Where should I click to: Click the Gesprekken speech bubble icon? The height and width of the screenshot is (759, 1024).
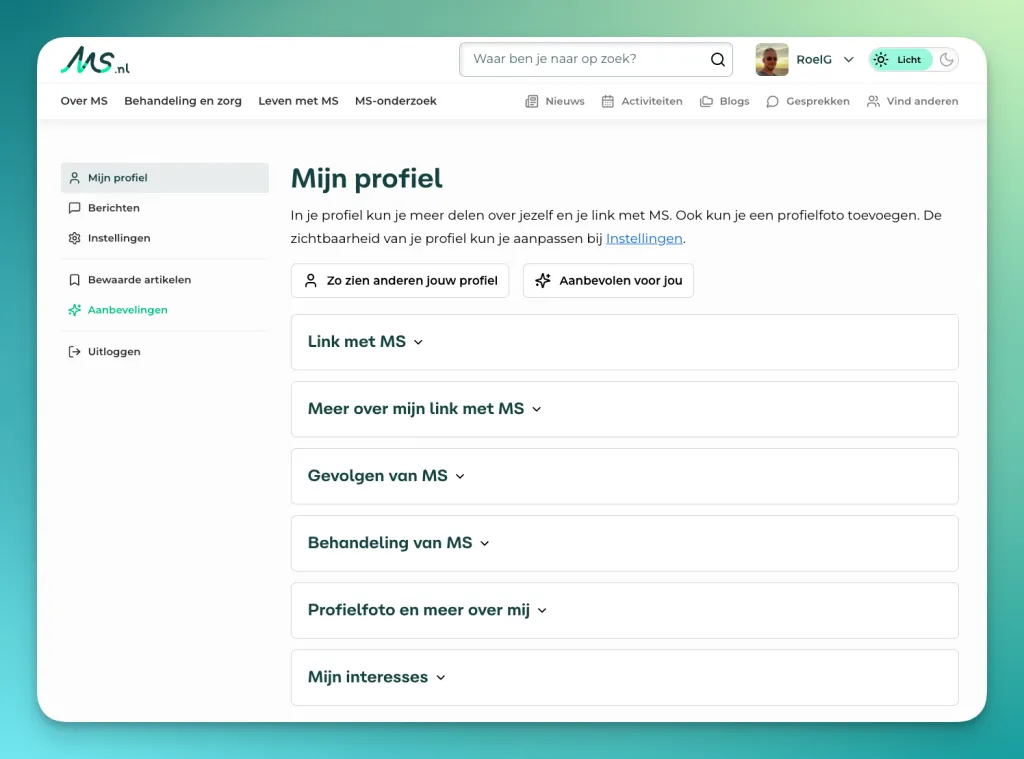[773, 101]
